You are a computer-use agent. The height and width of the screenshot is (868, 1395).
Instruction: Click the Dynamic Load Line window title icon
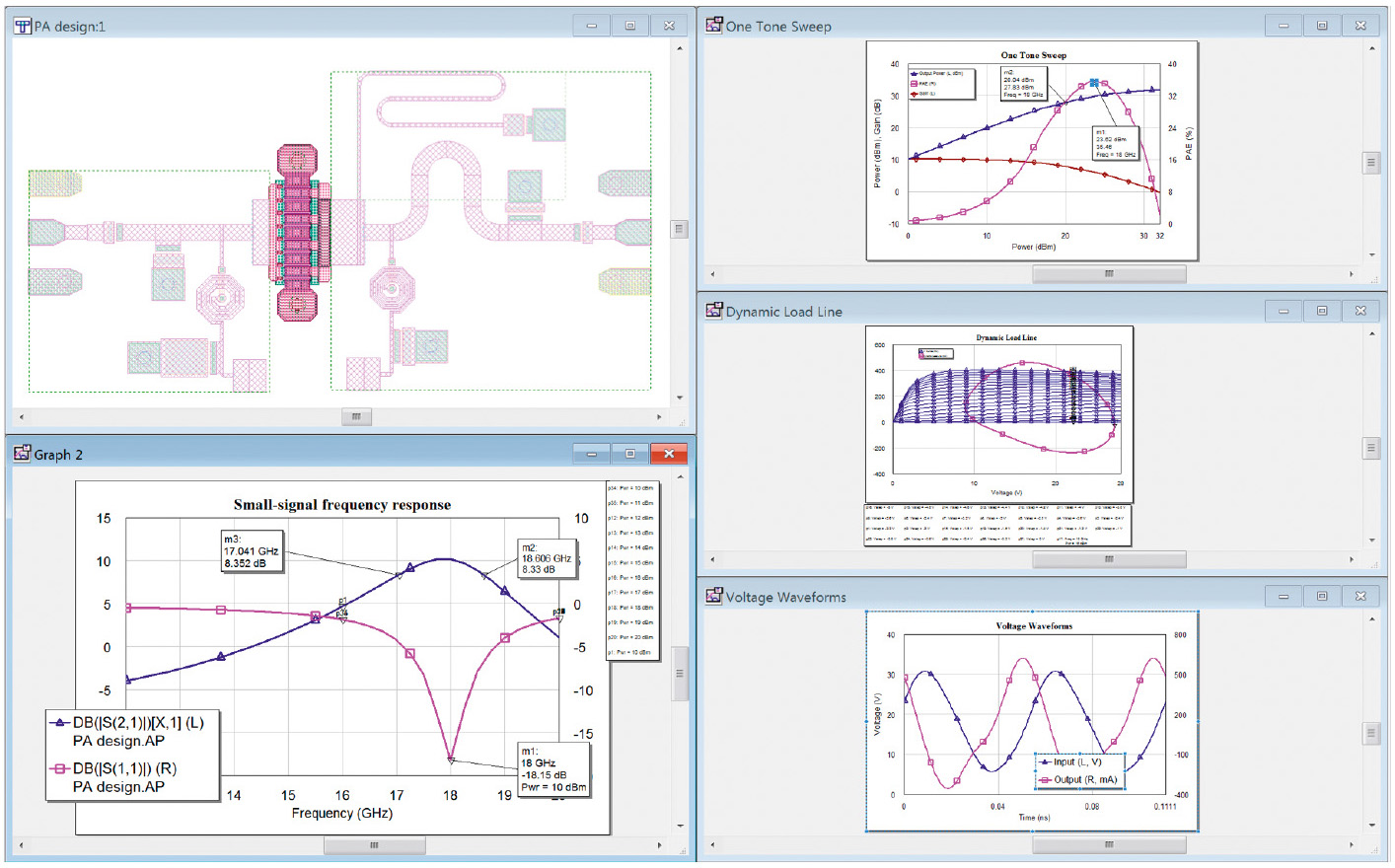[x=714, y=311]
